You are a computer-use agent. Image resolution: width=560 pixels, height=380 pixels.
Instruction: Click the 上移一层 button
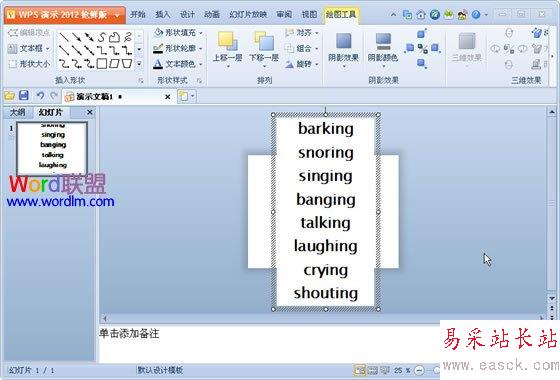[228, 49]
